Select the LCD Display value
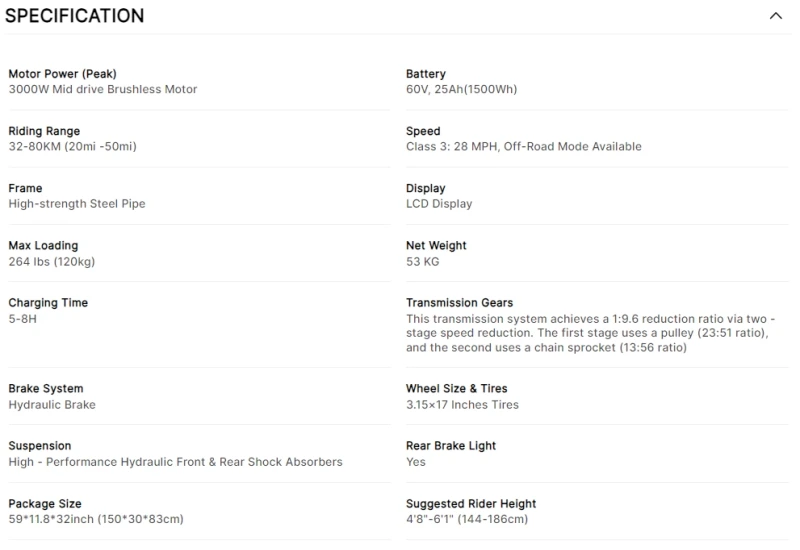Image resolution: width=800 pixels, height=550 pixels. [439, 204]
